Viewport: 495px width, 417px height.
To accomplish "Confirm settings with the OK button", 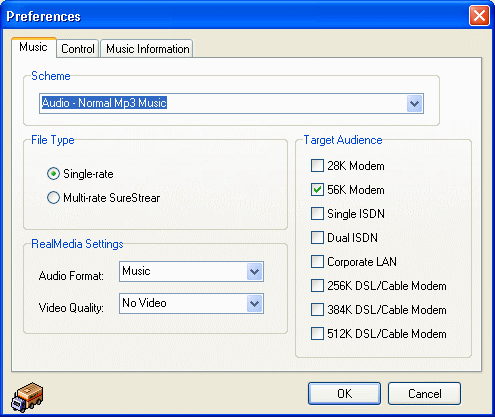I will point(344,394).
